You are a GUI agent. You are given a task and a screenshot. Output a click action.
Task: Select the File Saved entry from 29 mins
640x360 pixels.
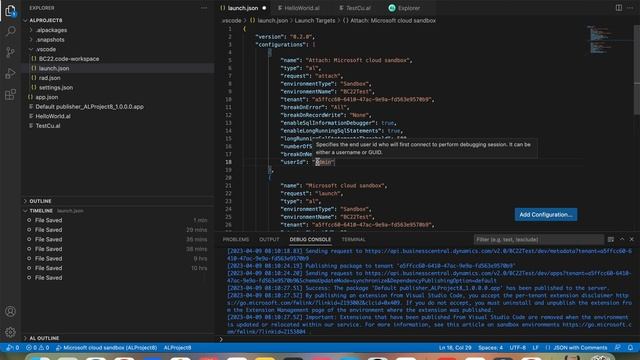(x=118, y=230)
